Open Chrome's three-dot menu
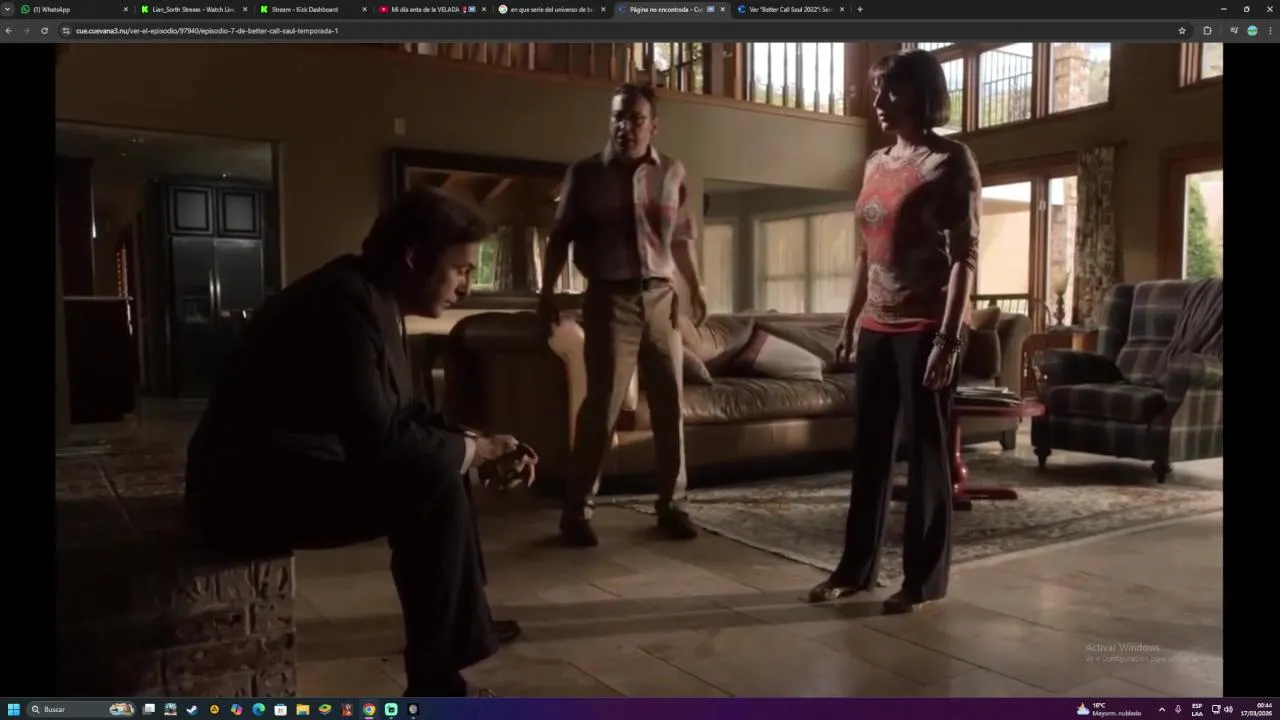This screenshot has width=1280, height=720. click(x=1271, y=31)
